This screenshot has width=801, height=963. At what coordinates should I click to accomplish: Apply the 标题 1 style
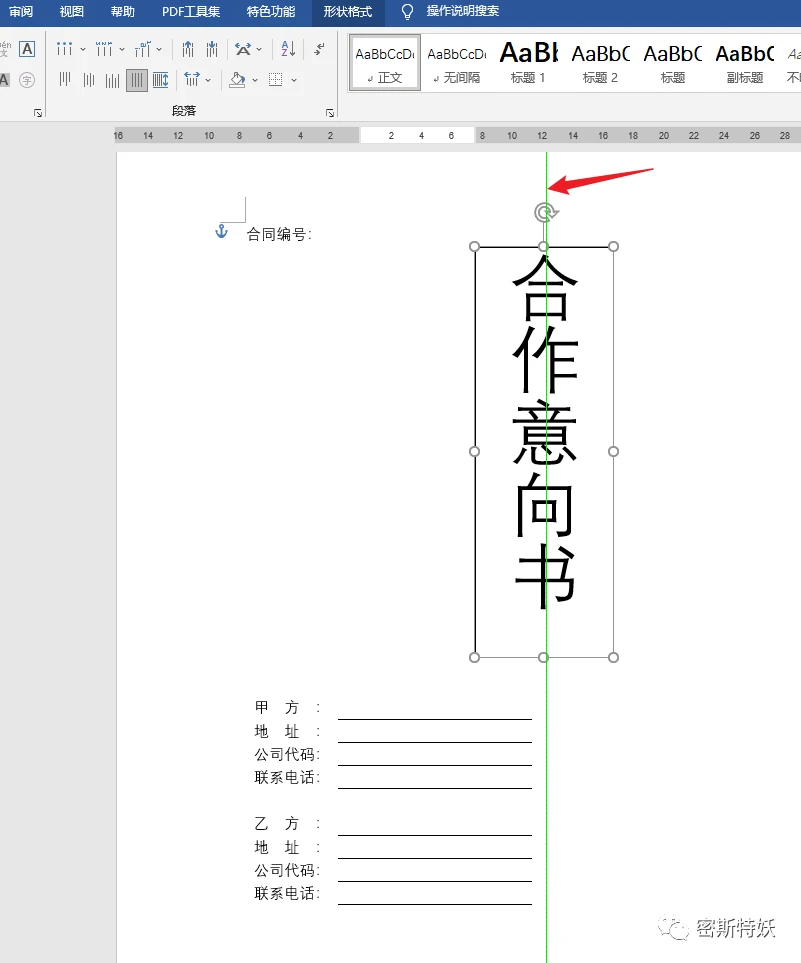coord(527,62)
